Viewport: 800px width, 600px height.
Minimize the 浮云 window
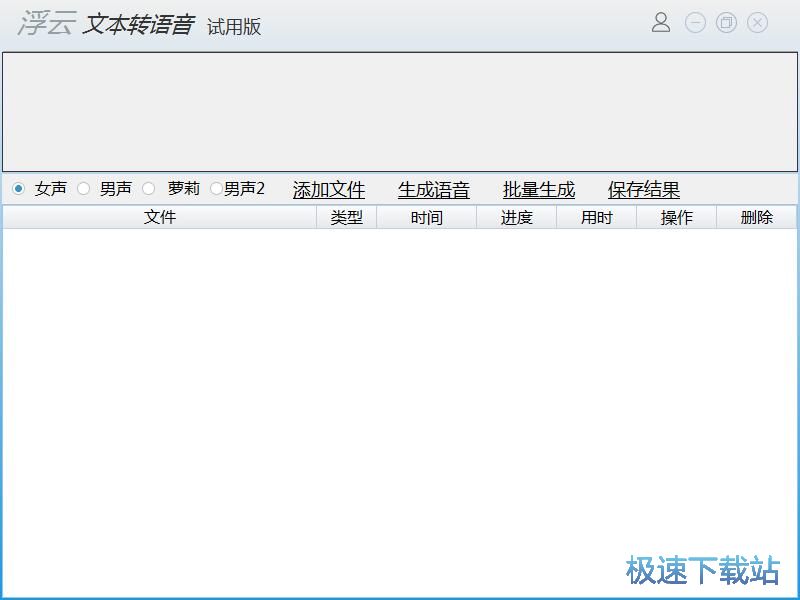pyautogui.click(x=695, y=22)
